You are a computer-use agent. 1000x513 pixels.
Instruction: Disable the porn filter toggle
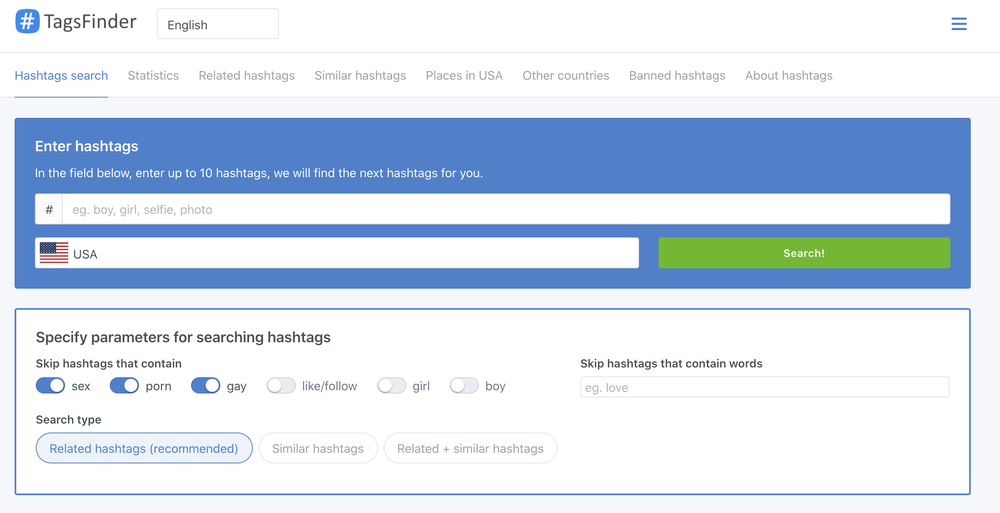[x=124, y=386]
